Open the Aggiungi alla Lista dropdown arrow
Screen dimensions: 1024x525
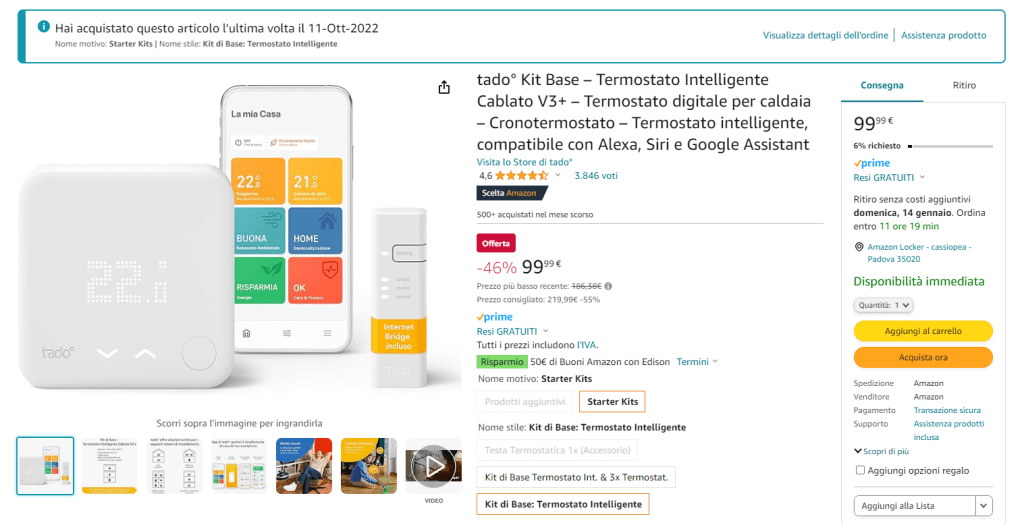point(983,506)
